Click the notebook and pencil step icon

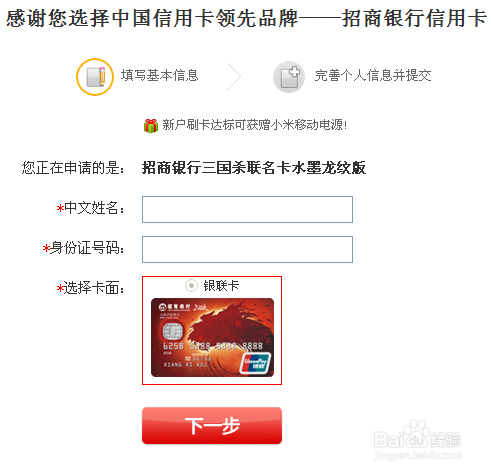95,77
